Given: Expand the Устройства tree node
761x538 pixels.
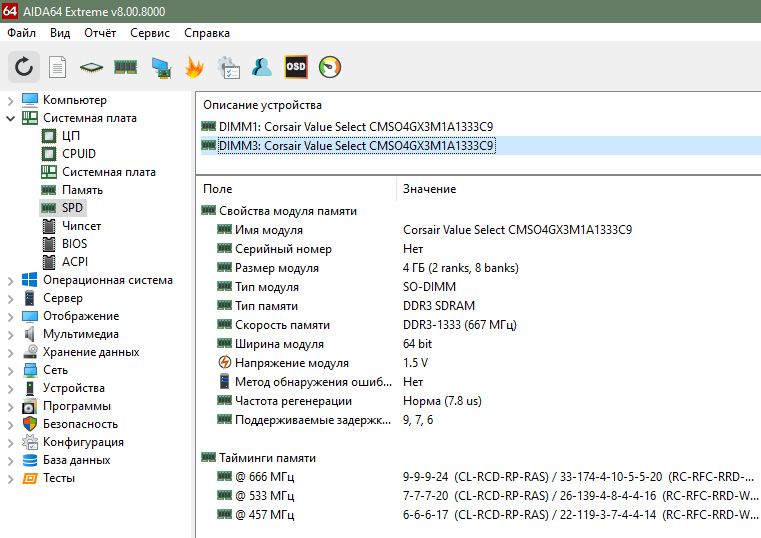Looking at the screenshot, I should (x=10, y=388).
